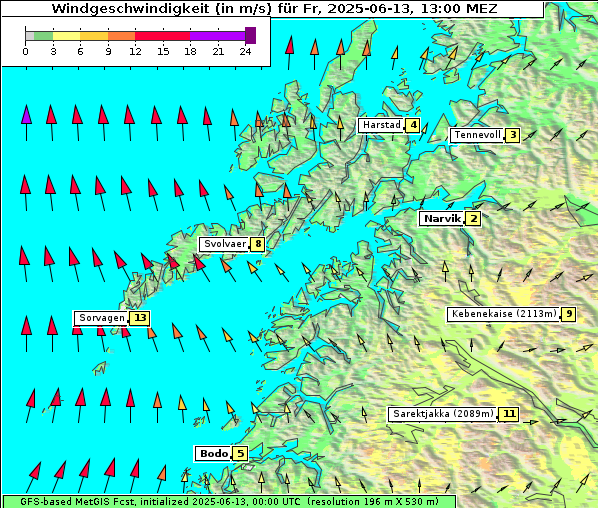Click the red legend band between 12 and 18

click(162, 36)
